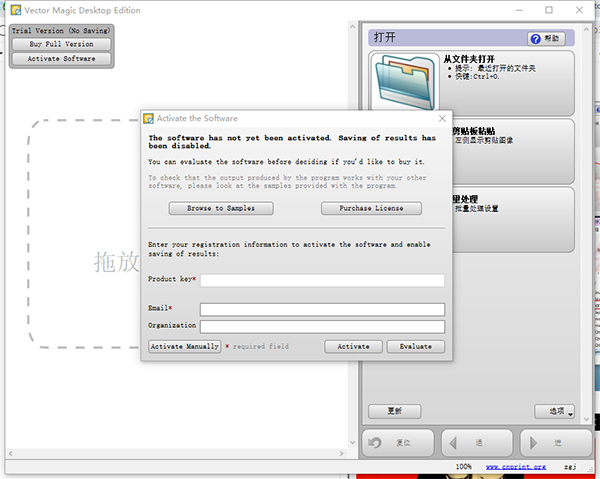
Task: Click the 100% zoom status text
Action: pyautogui.click(x=463, y=466)
